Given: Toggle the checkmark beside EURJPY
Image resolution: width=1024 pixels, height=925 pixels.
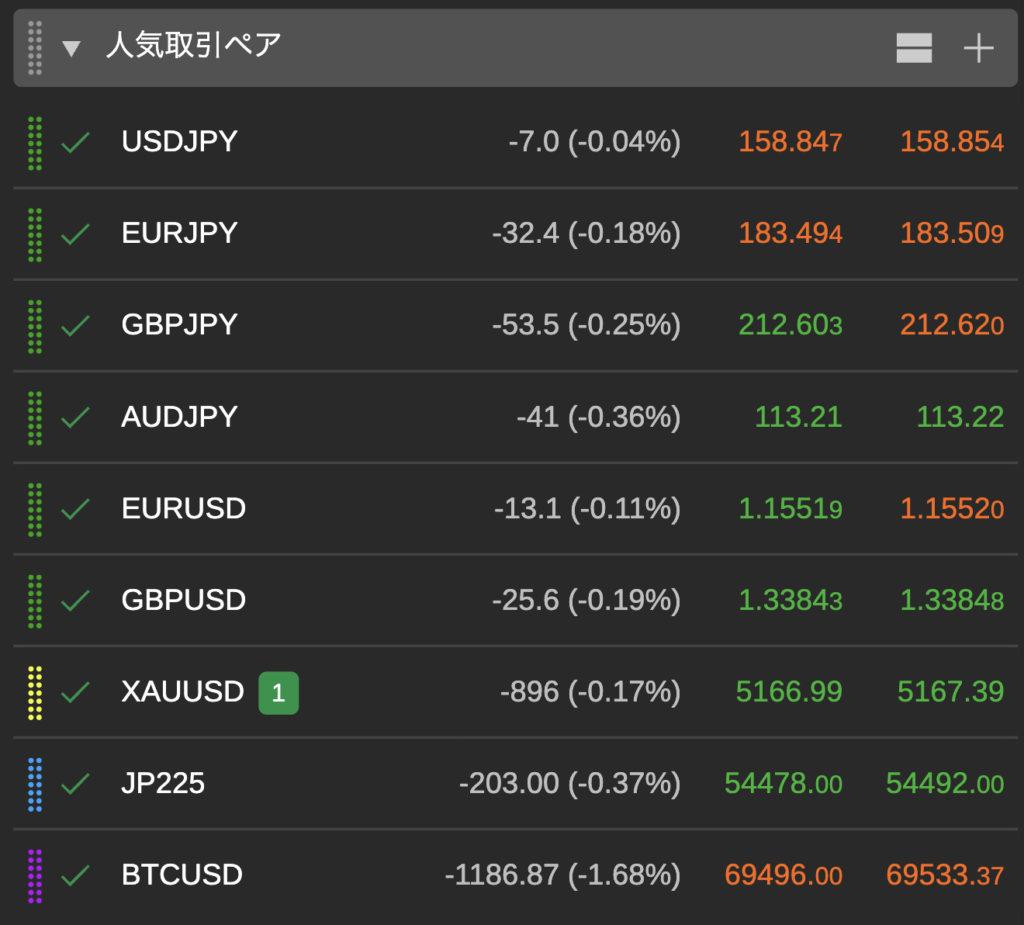Looking at the screenshot, I should coord(75,235).
